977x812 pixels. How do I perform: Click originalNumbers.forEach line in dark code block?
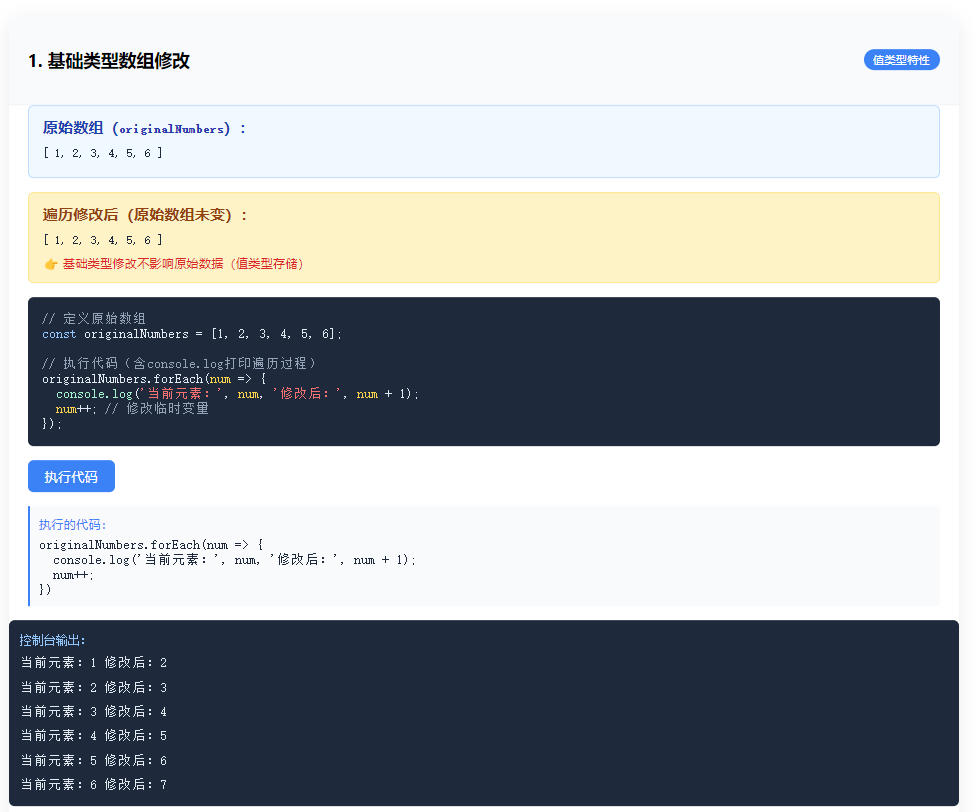(154, 379)
